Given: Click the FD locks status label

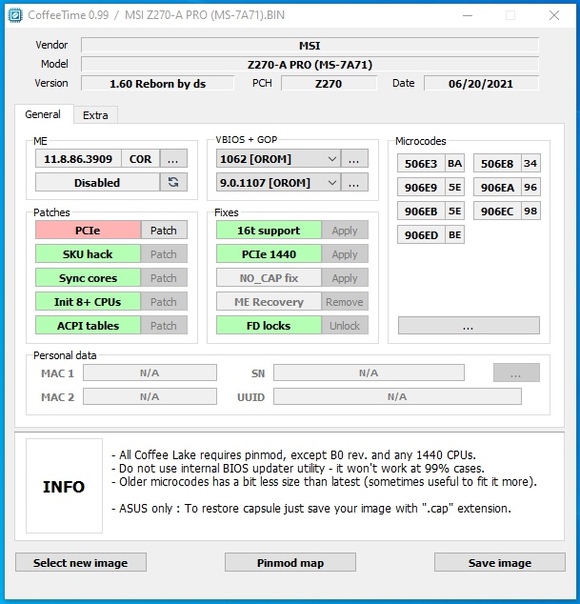Looking at the screenshot, I should coord(268,326).
